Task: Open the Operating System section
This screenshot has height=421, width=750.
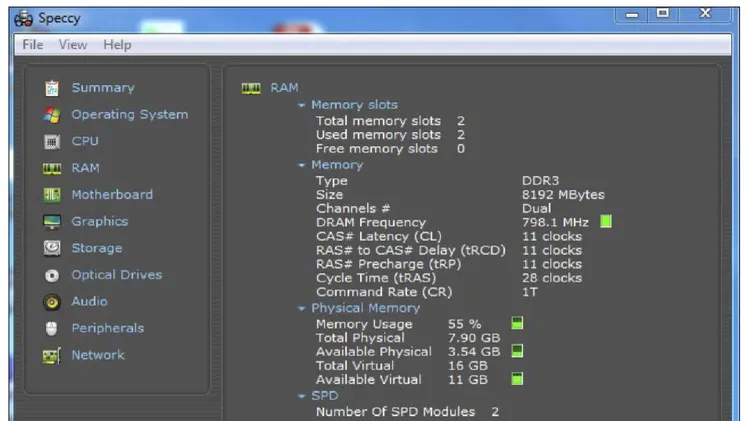Action: [x=130, y=115]
